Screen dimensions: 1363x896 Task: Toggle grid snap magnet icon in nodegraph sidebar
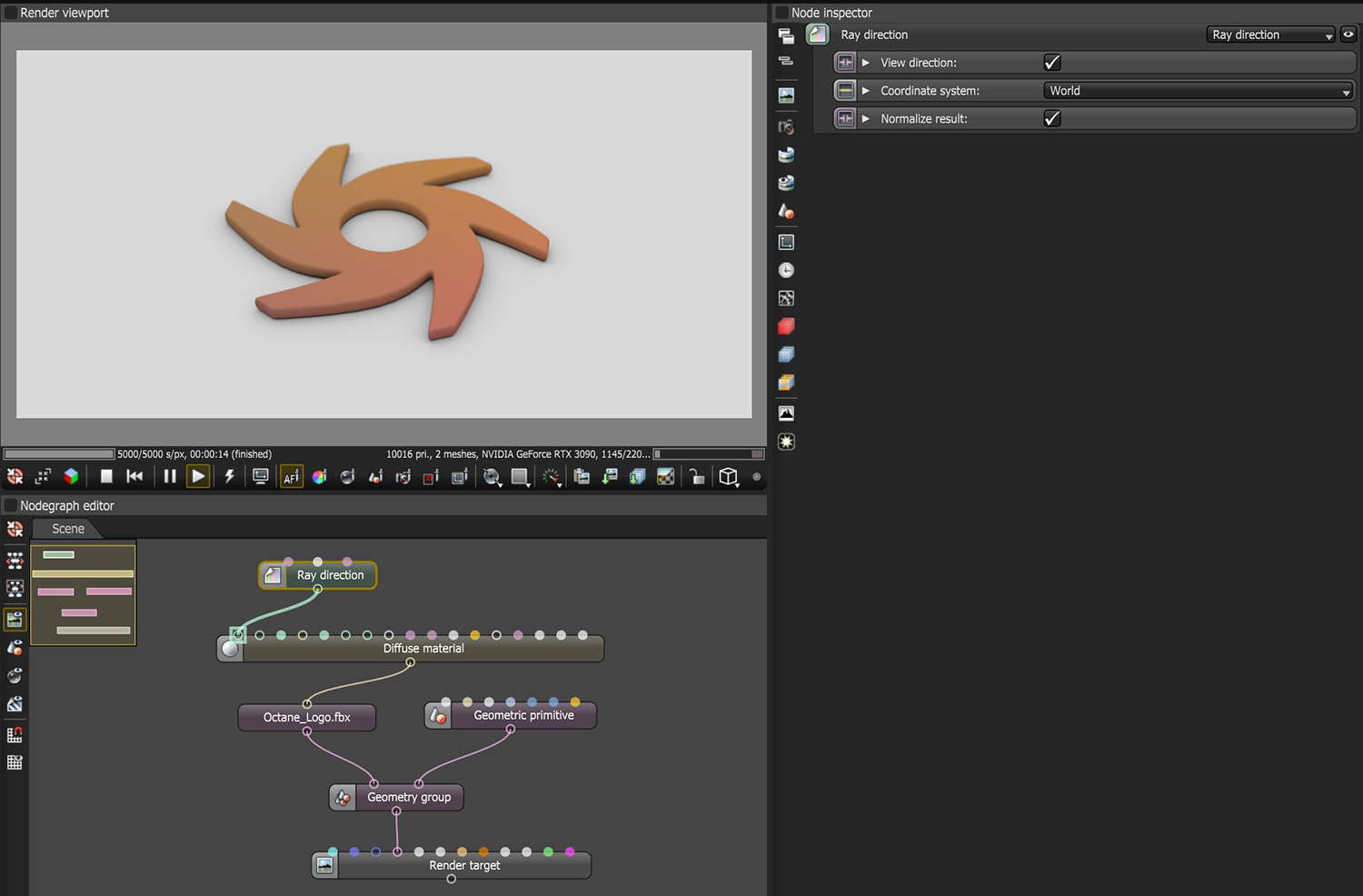[15, 734]
